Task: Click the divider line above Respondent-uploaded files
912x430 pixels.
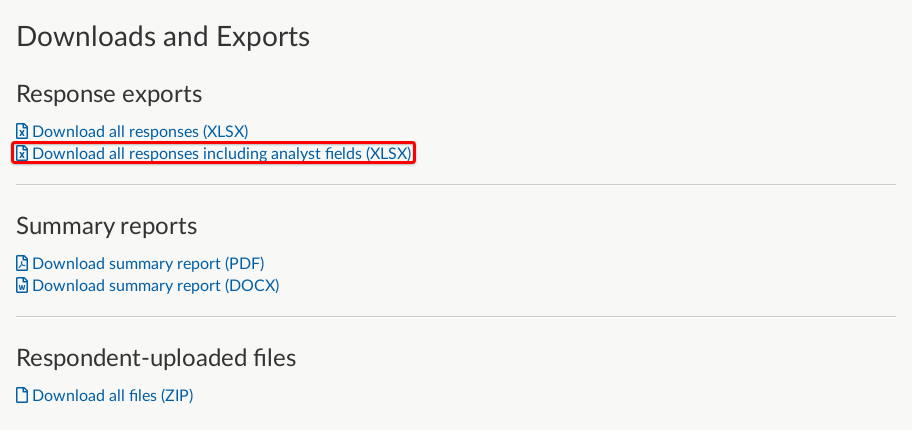Action: [x=456, y=317]
